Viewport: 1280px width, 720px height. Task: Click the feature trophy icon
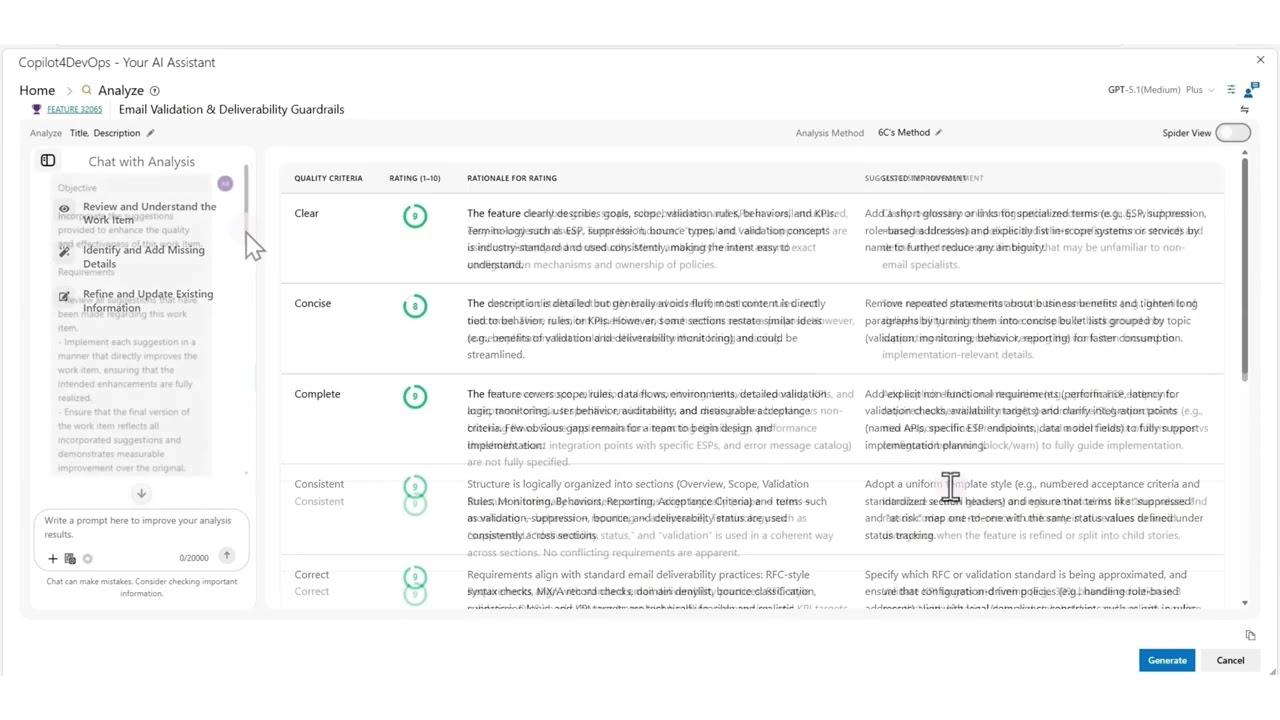tap(37, 109)
